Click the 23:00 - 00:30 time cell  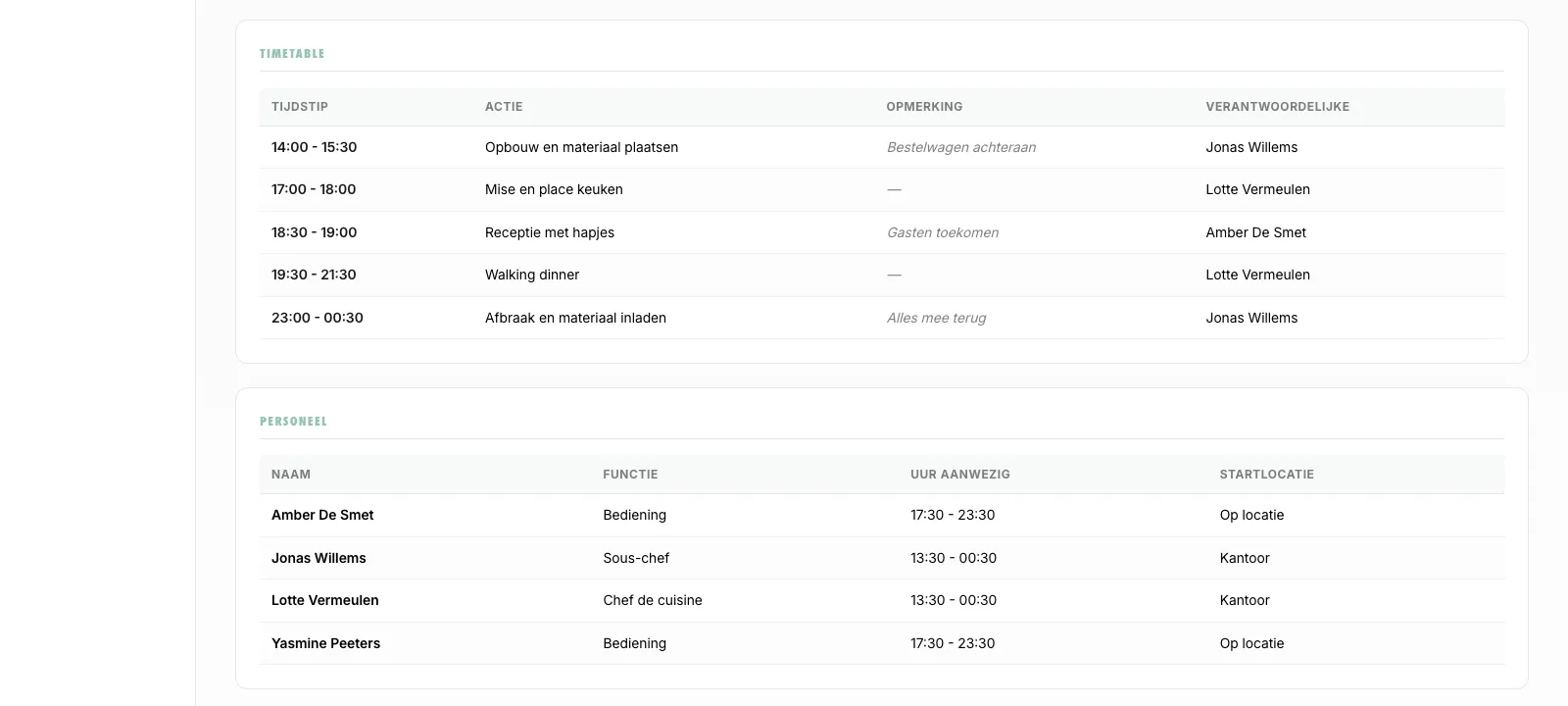coord(318,318)
